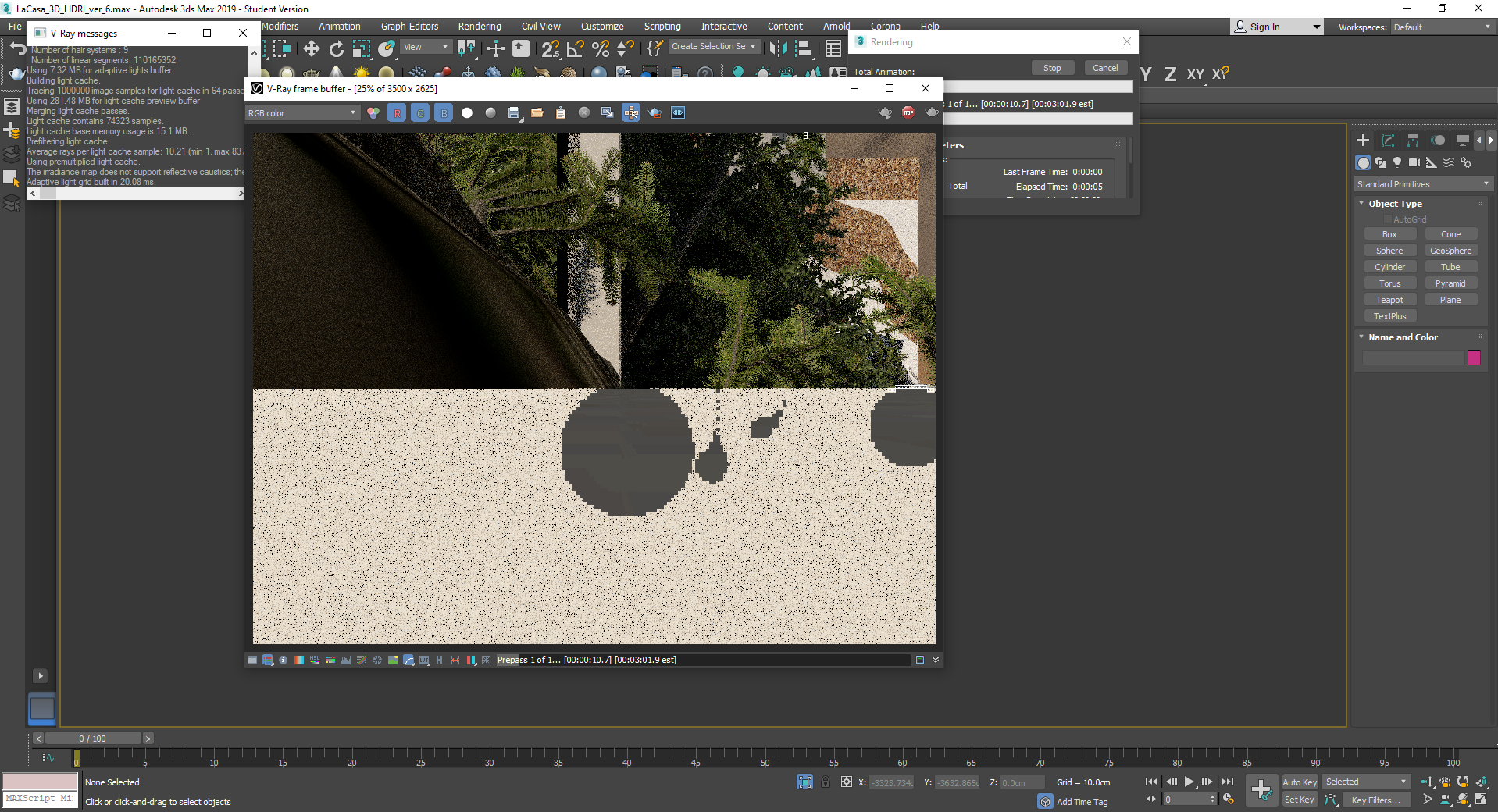Click the pixel info icon in VFB bottom bar
Viewport: 1498px width, 812px height.
(x=284, y=661)
